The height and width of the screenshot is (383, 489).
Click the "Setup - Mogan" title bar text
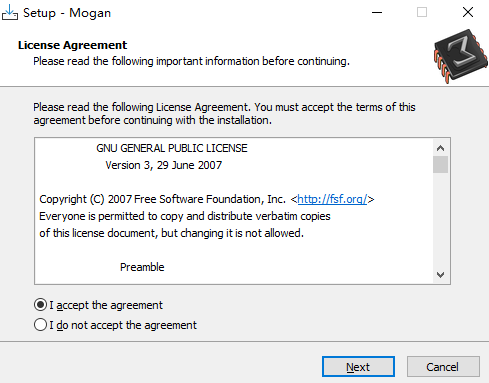pos(67,13)
